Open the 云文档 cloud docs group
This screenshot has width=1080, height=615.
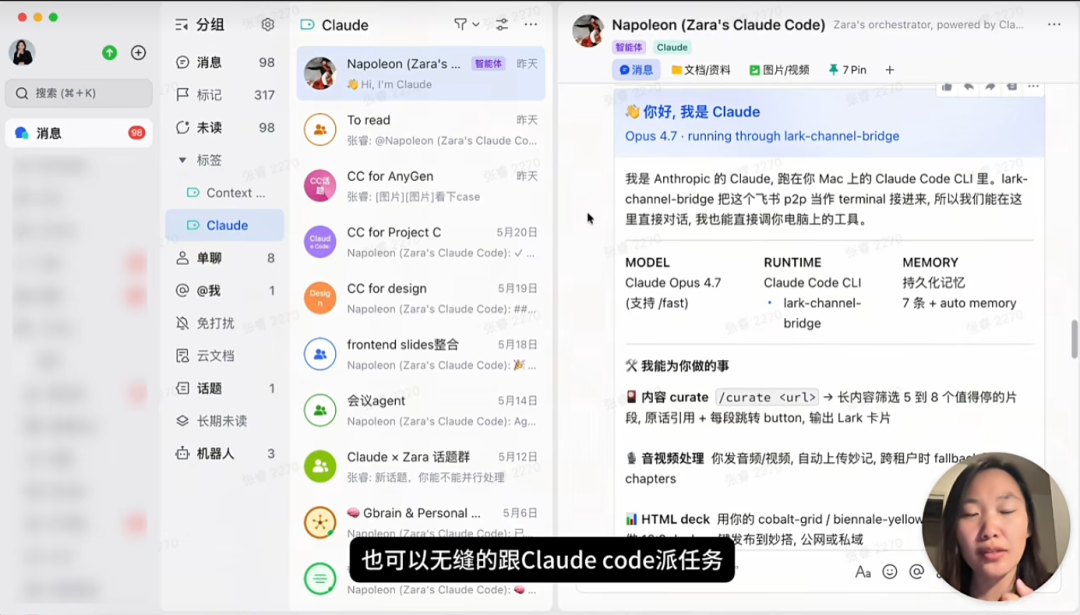(x=225, y=355)
